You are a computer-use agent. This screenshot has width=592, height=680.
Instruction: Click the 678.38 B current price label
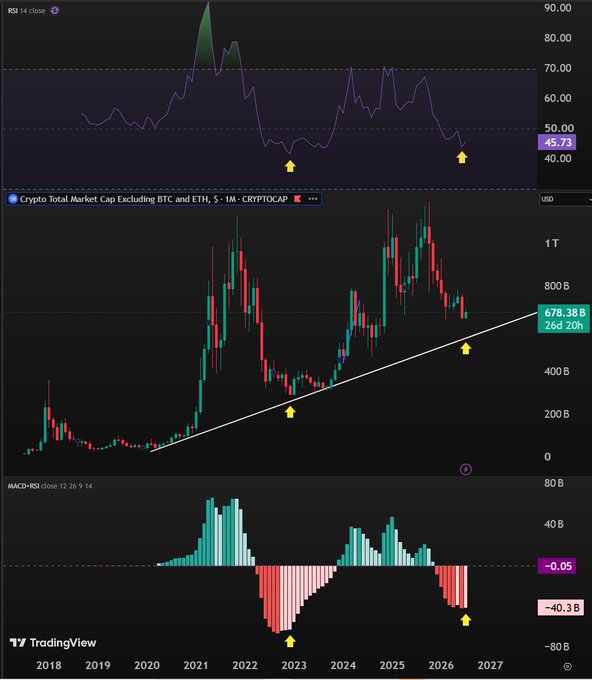tap(564, 312)
